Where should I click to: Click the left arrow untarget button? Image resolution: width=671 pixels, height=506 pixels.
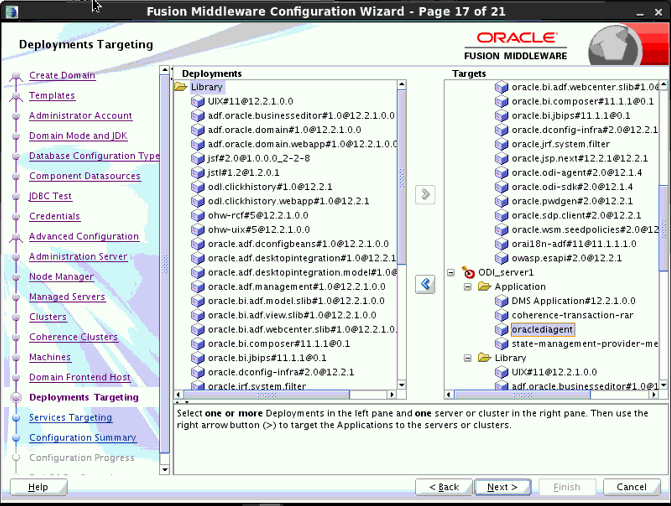(425, 284)
